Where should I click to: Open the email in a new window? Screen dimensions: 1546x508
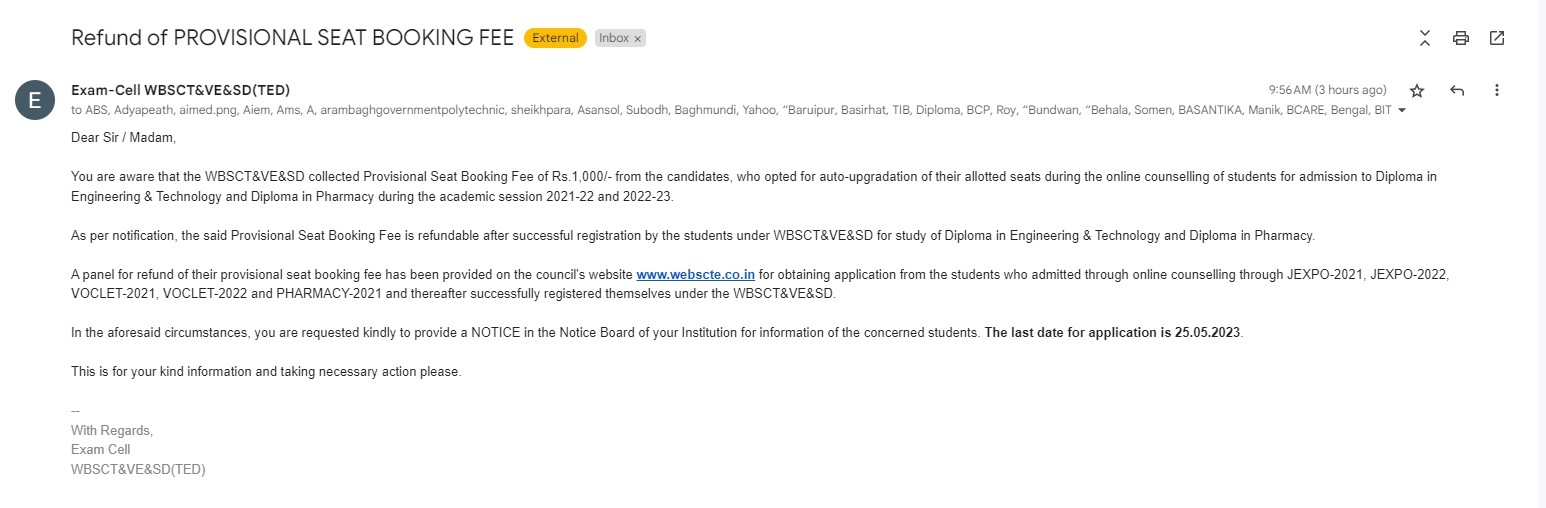pyautogui.click(x=1497, y=38)
